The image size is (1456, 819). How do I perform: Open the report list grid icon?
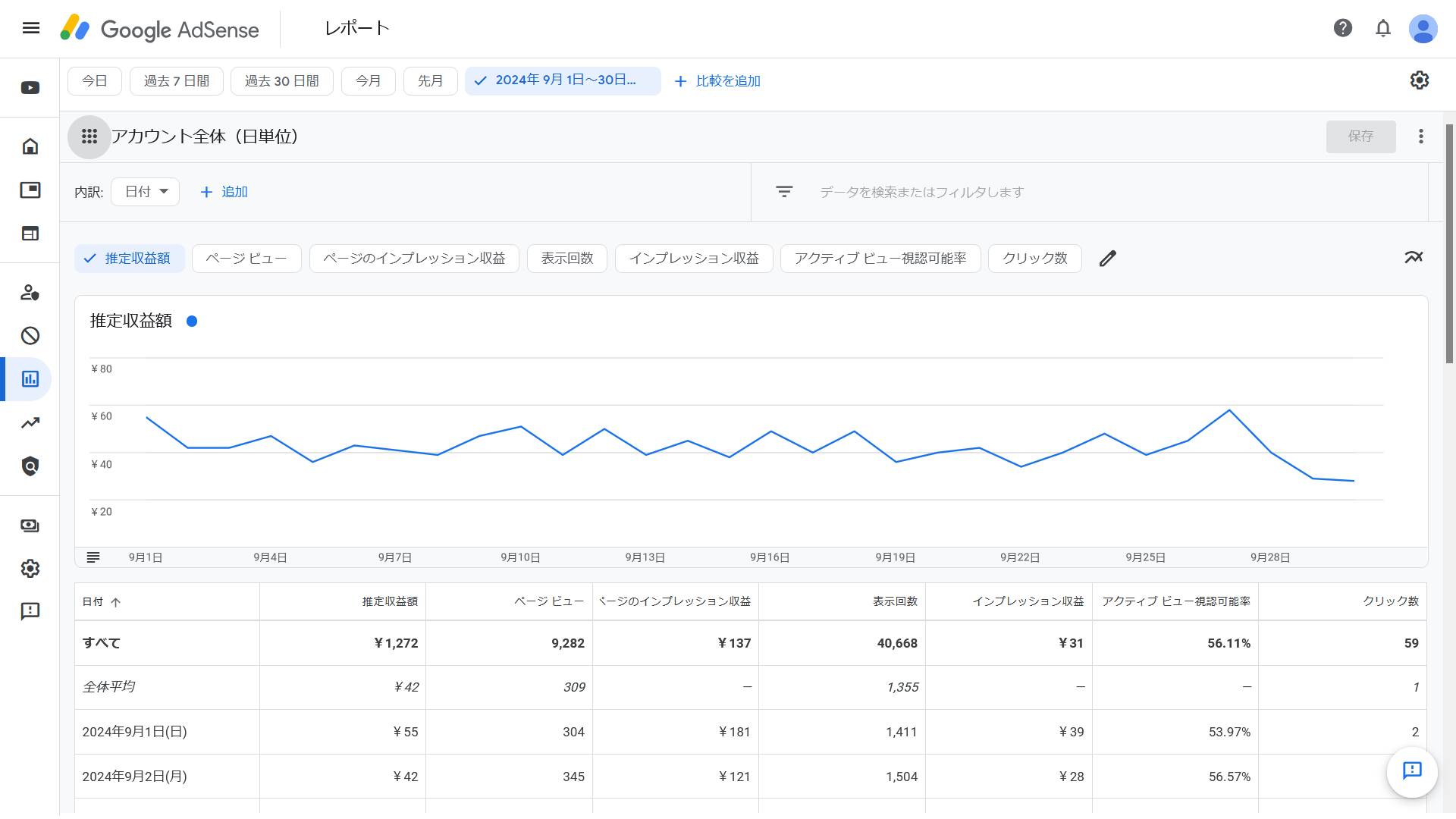click(x=89, y=136)
